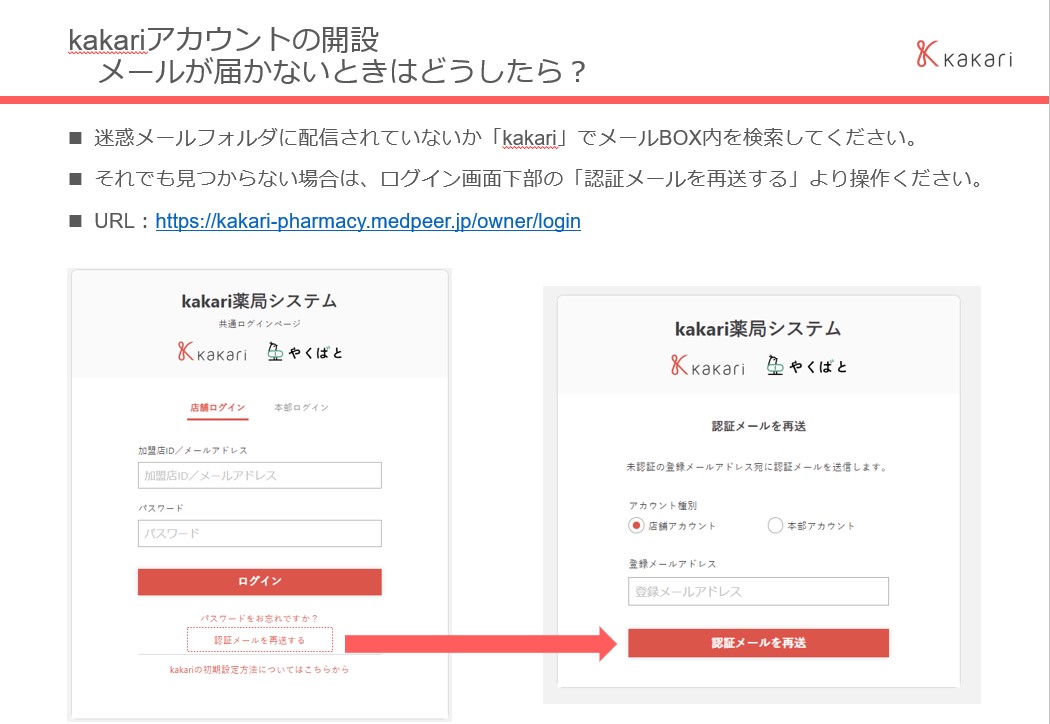
Task: Click the kakari logo at top right of slide
Action: pyautogui.click(x=964, y=54)
